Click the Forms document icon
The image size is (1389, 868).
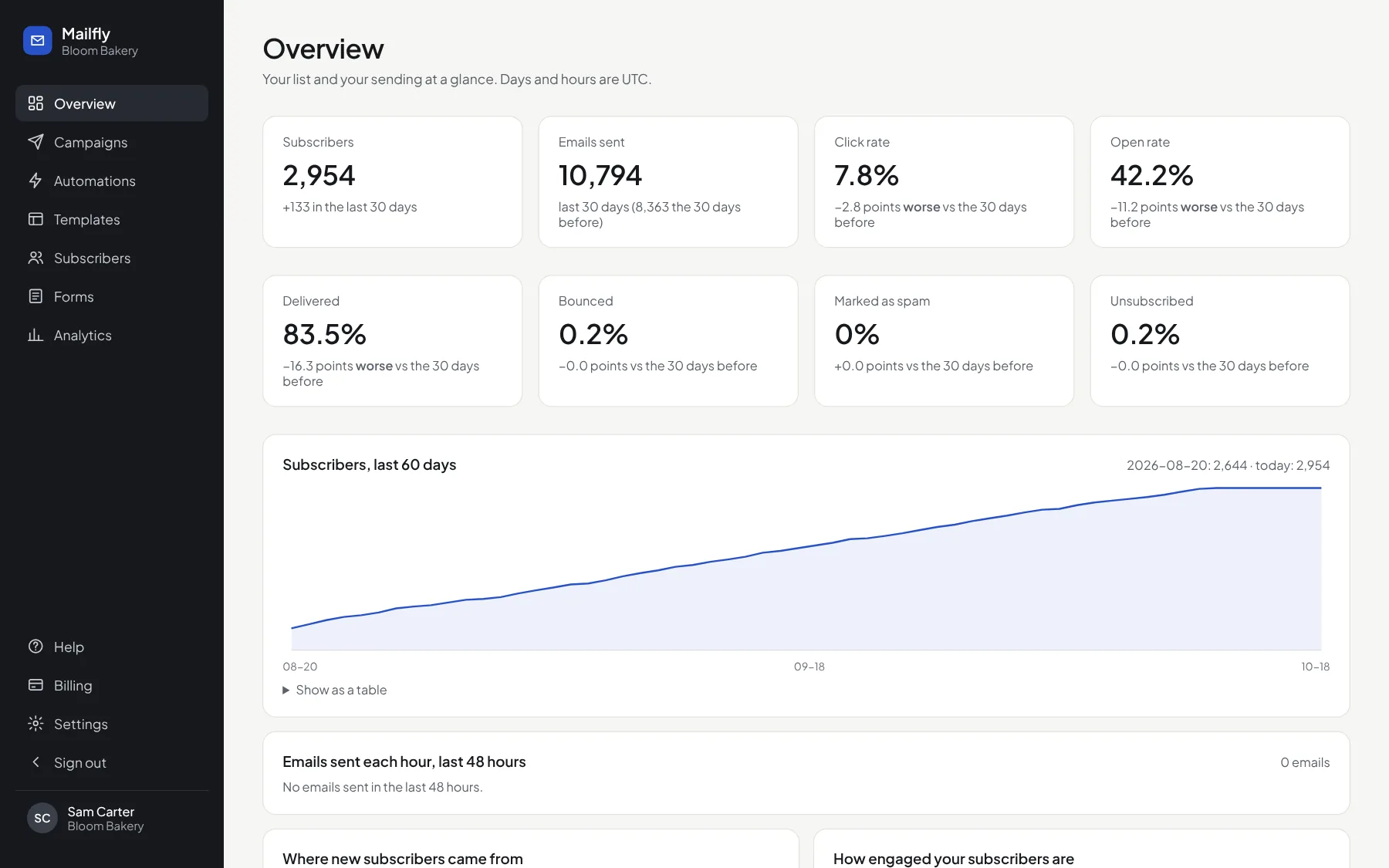tap(35, 296)
